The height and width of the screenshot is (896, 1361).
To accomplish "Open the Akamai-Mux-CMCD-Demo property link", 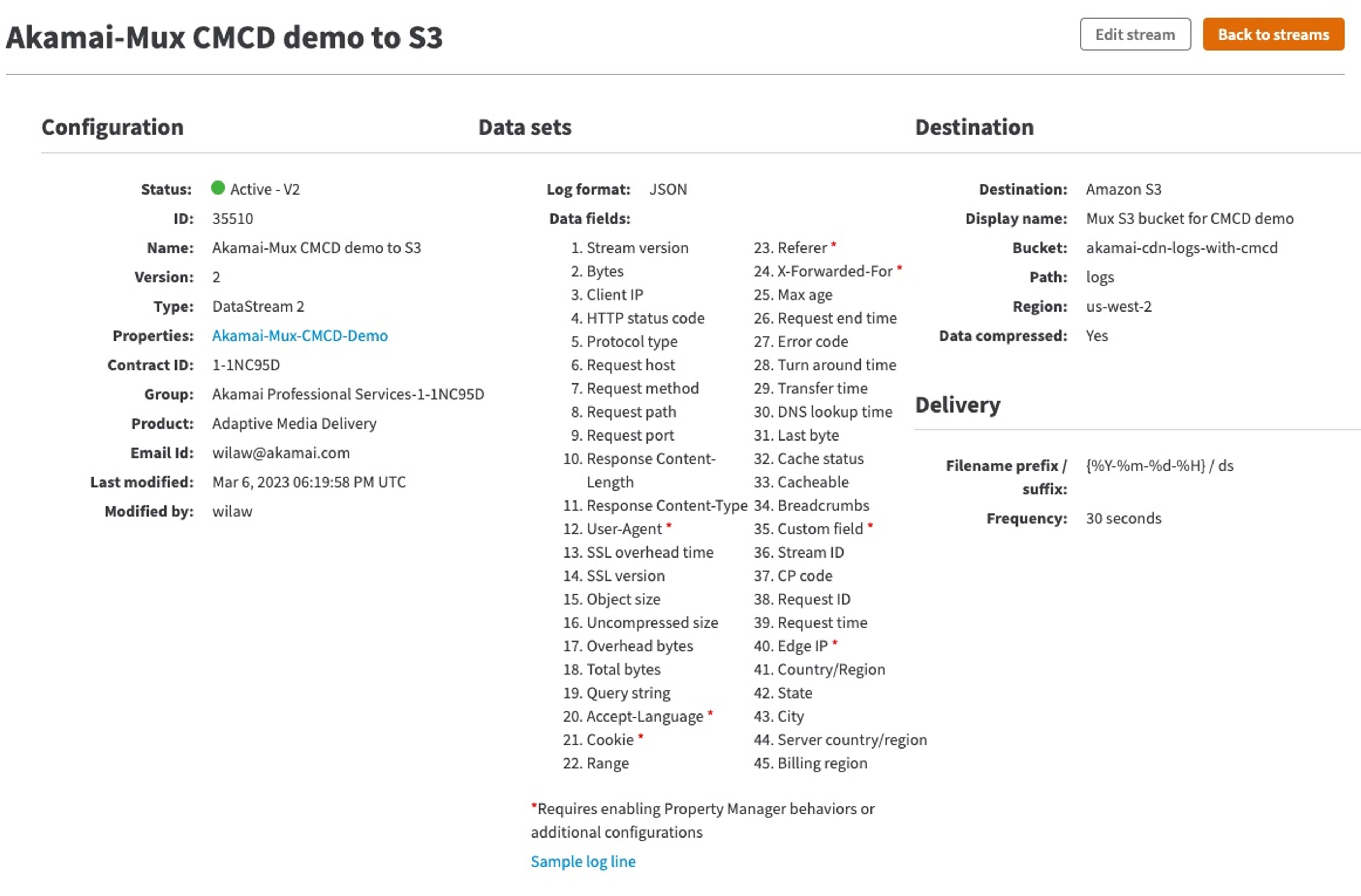I will [x=299, y=336].
